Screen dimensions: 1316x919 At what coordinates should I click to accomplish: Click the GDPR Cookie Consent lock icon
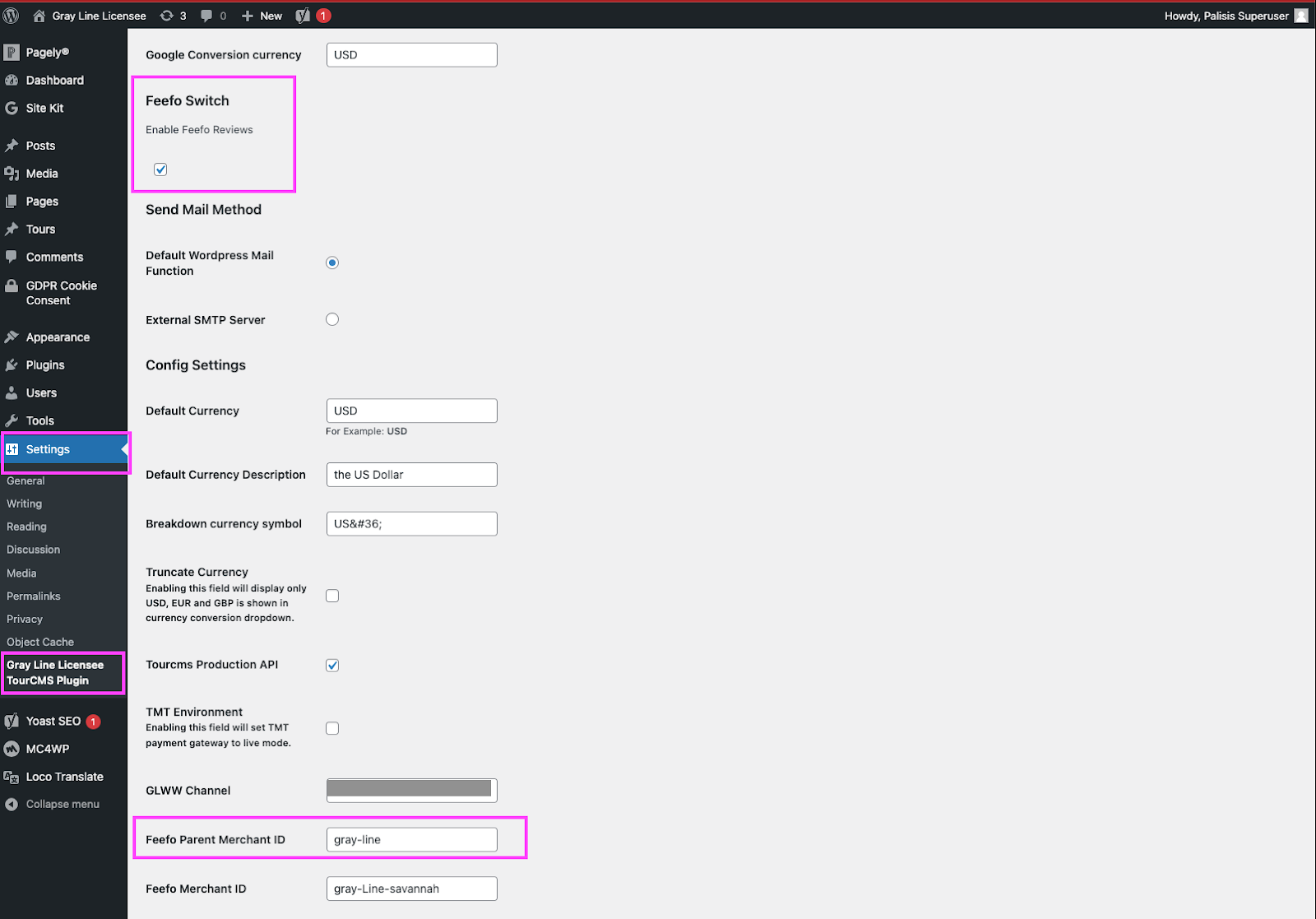(12, 285)
